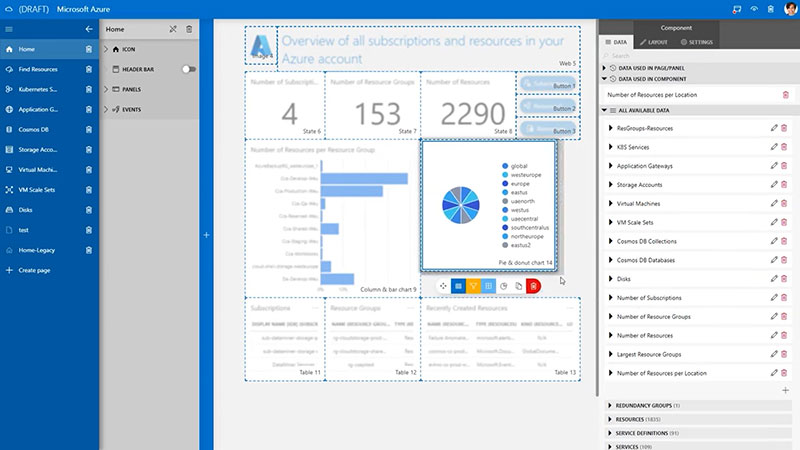800x450 pixels.
Task: Click the Cosmos DB page icon
Action: (x=9, y=130)
